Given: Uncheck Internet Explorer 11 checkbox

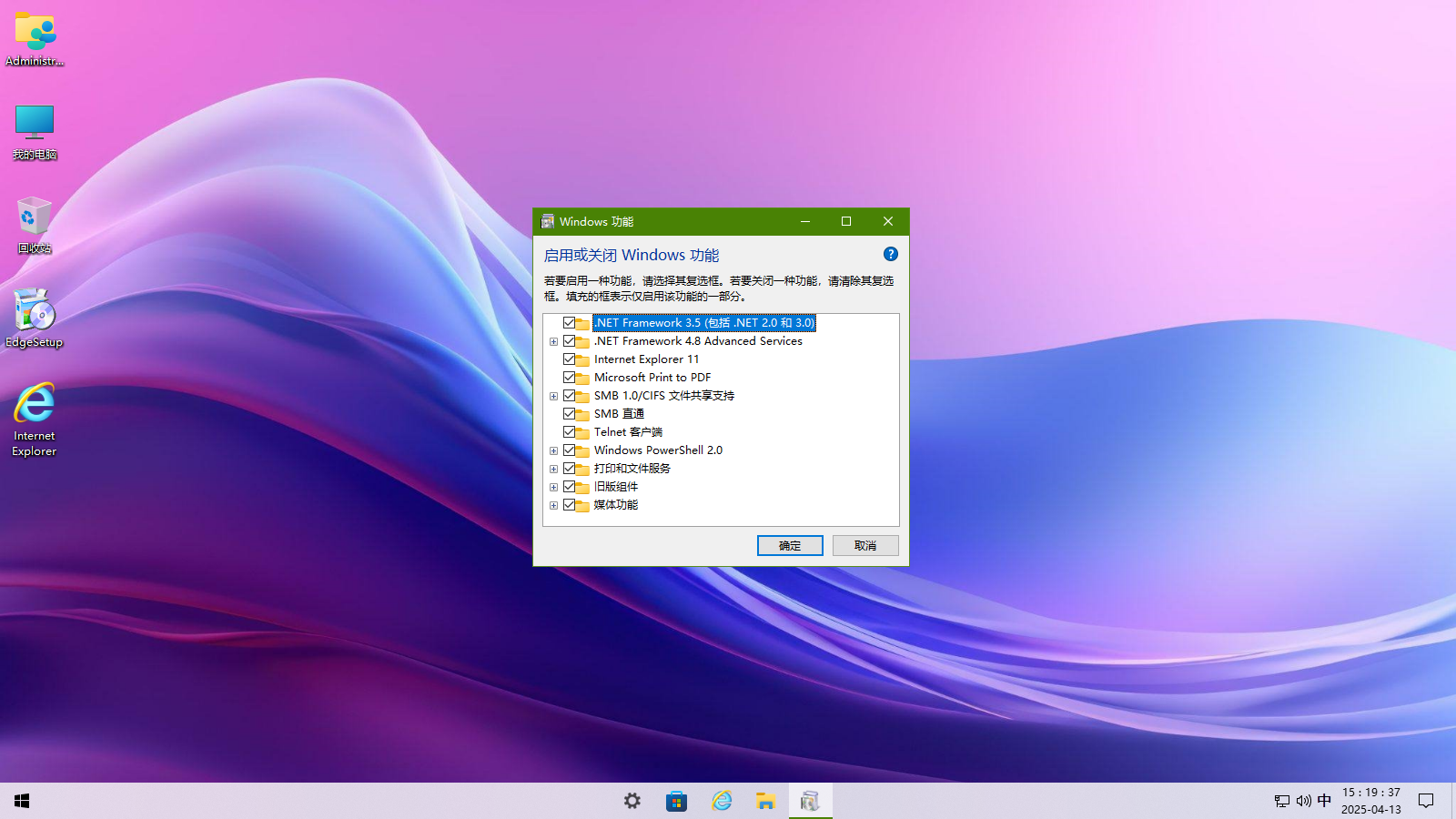Looking at the screenshot, I should pos(569,359).
